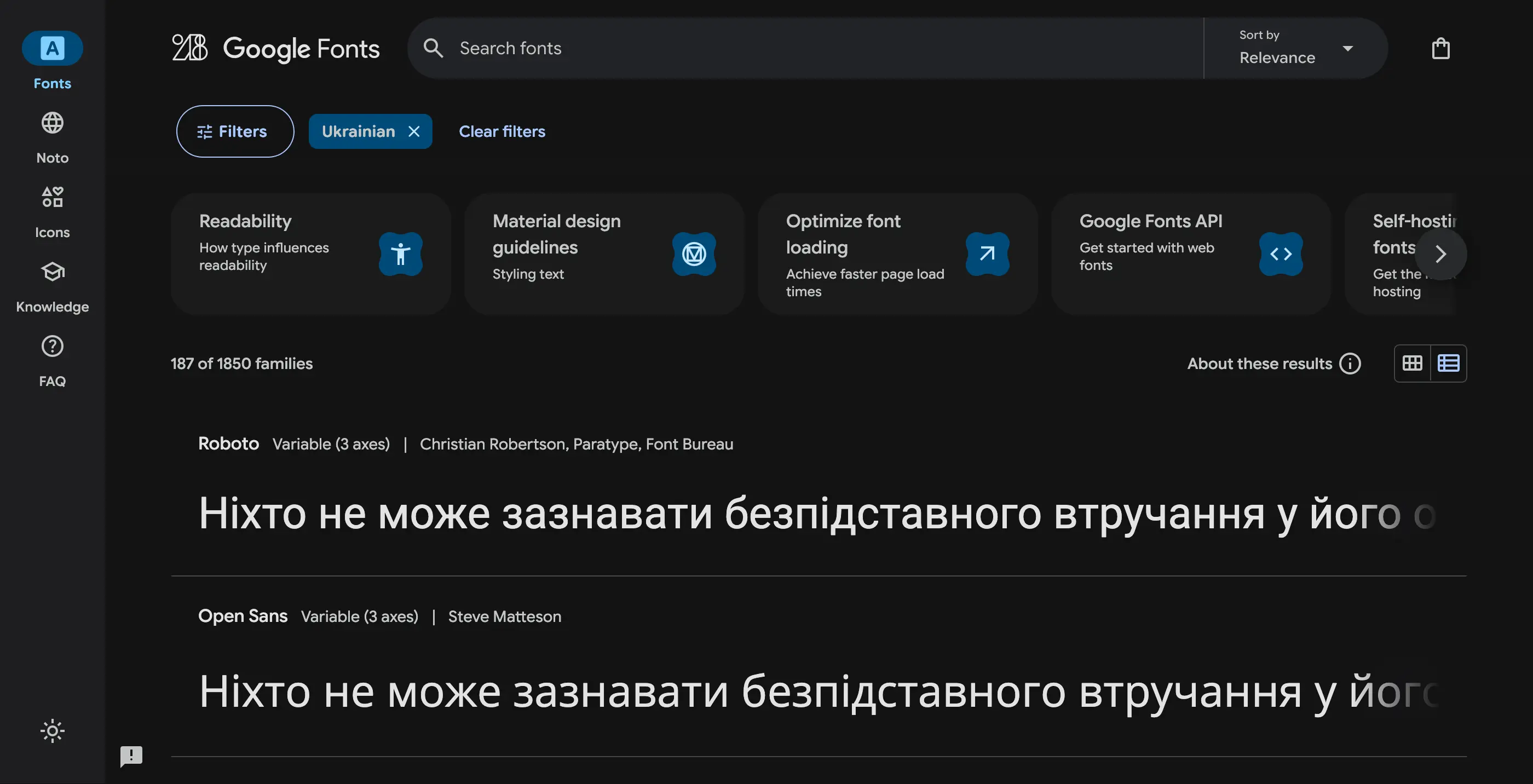Open the Self-hosting fonts card
Screen dimensions: 1533x784
[x=1400, y=253]
